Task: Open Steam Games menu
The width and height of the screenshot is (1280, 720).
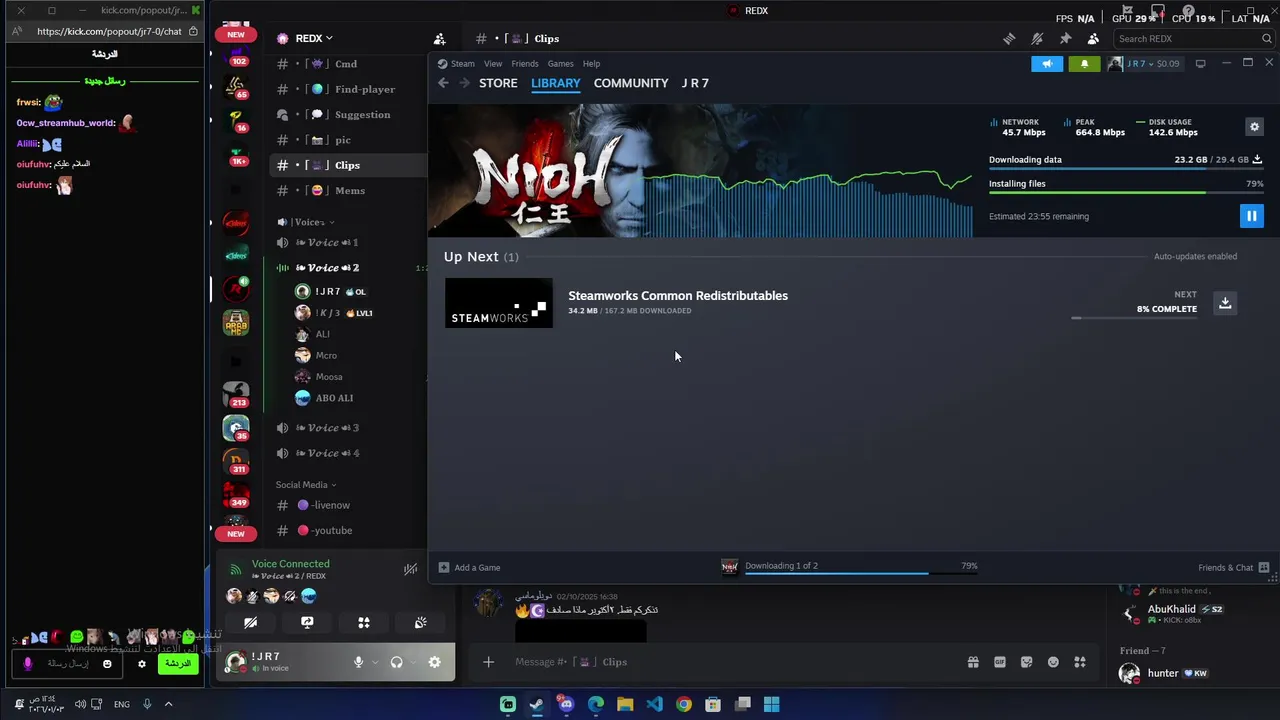Action: click(x=560, y=64)
